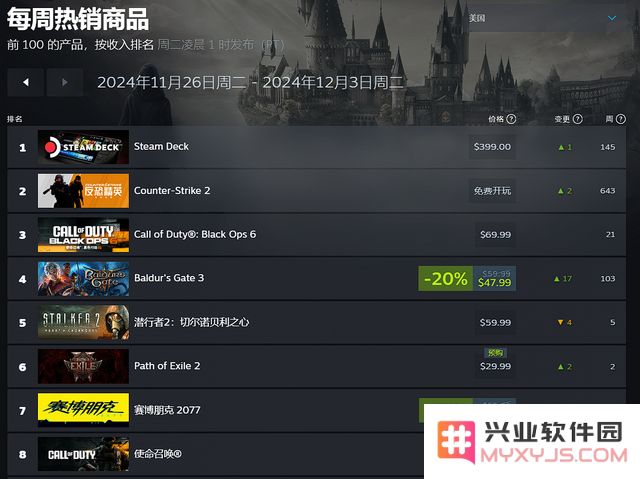Screen dimensions: 640x479
Task: Click the next week arrow button
Action: [x=65, y=82]
